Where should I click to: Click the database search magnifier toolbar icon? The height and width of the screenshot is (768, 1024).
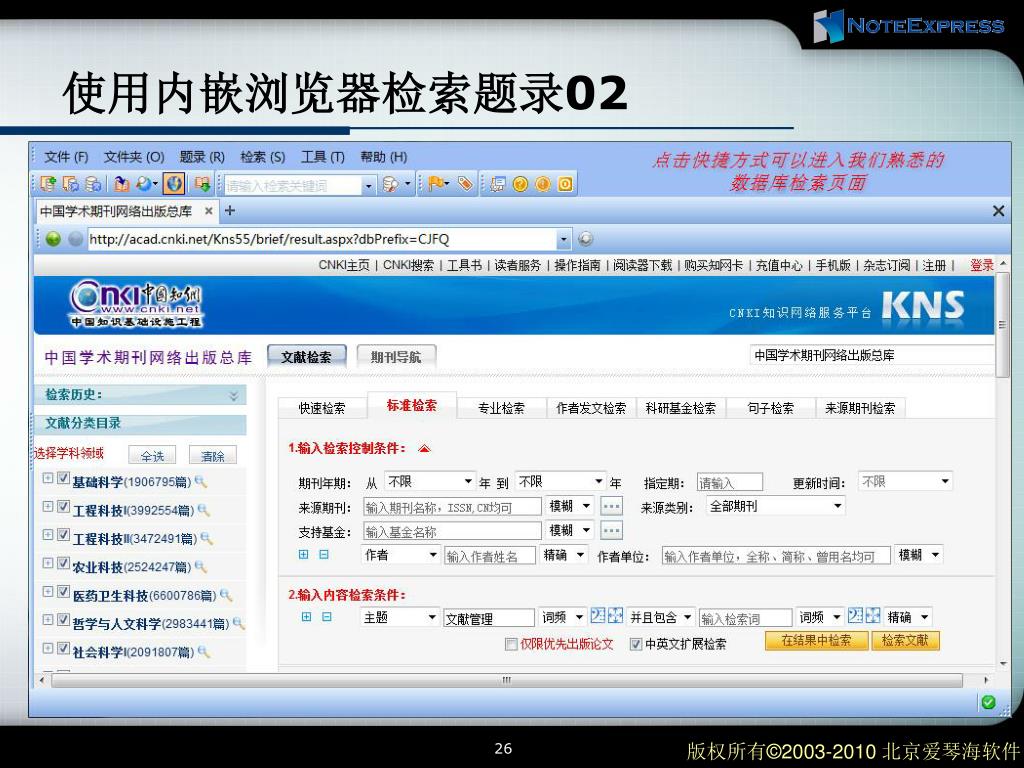point(391,184)
